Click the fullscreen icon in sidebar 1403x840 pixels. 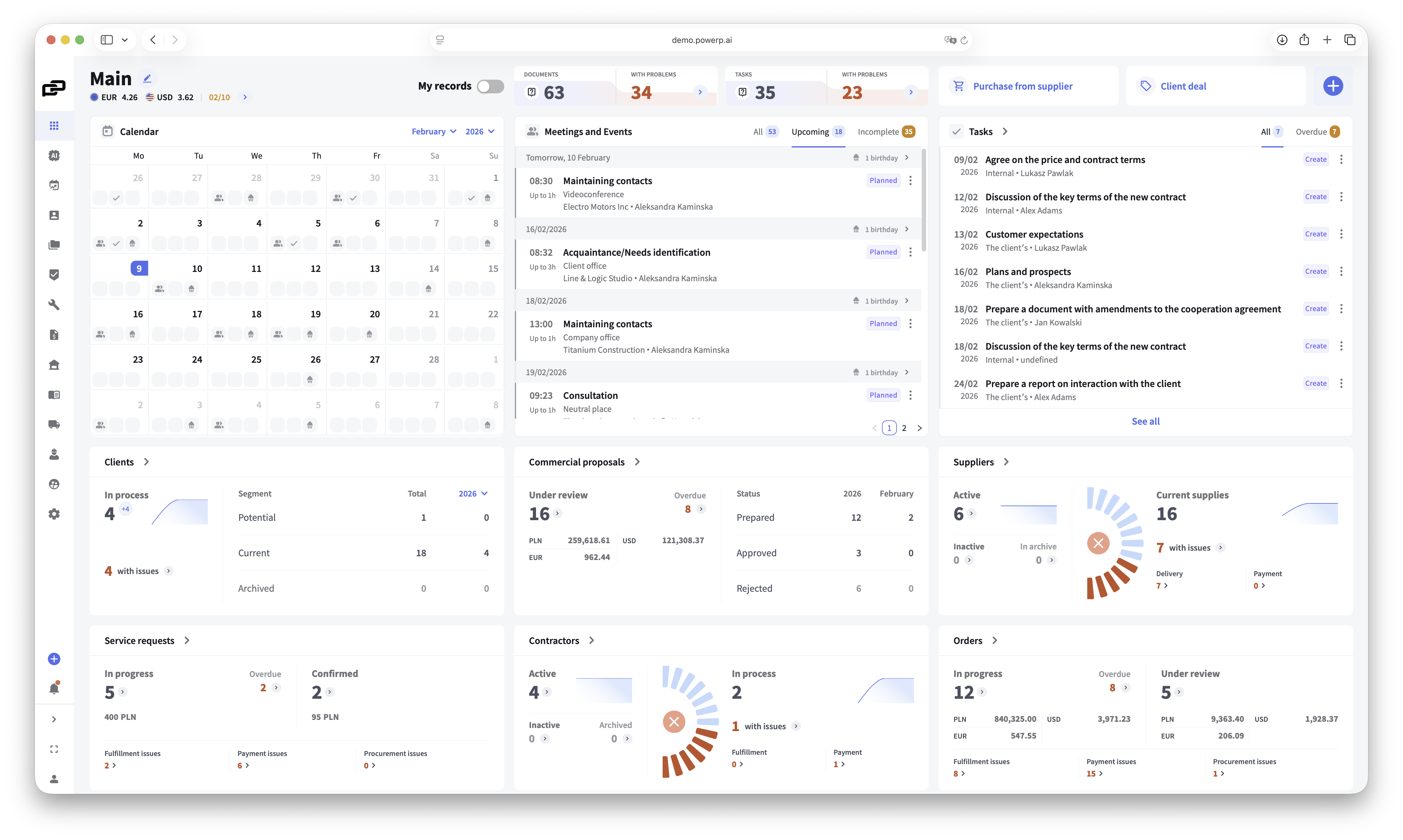(x=54, y=749)
